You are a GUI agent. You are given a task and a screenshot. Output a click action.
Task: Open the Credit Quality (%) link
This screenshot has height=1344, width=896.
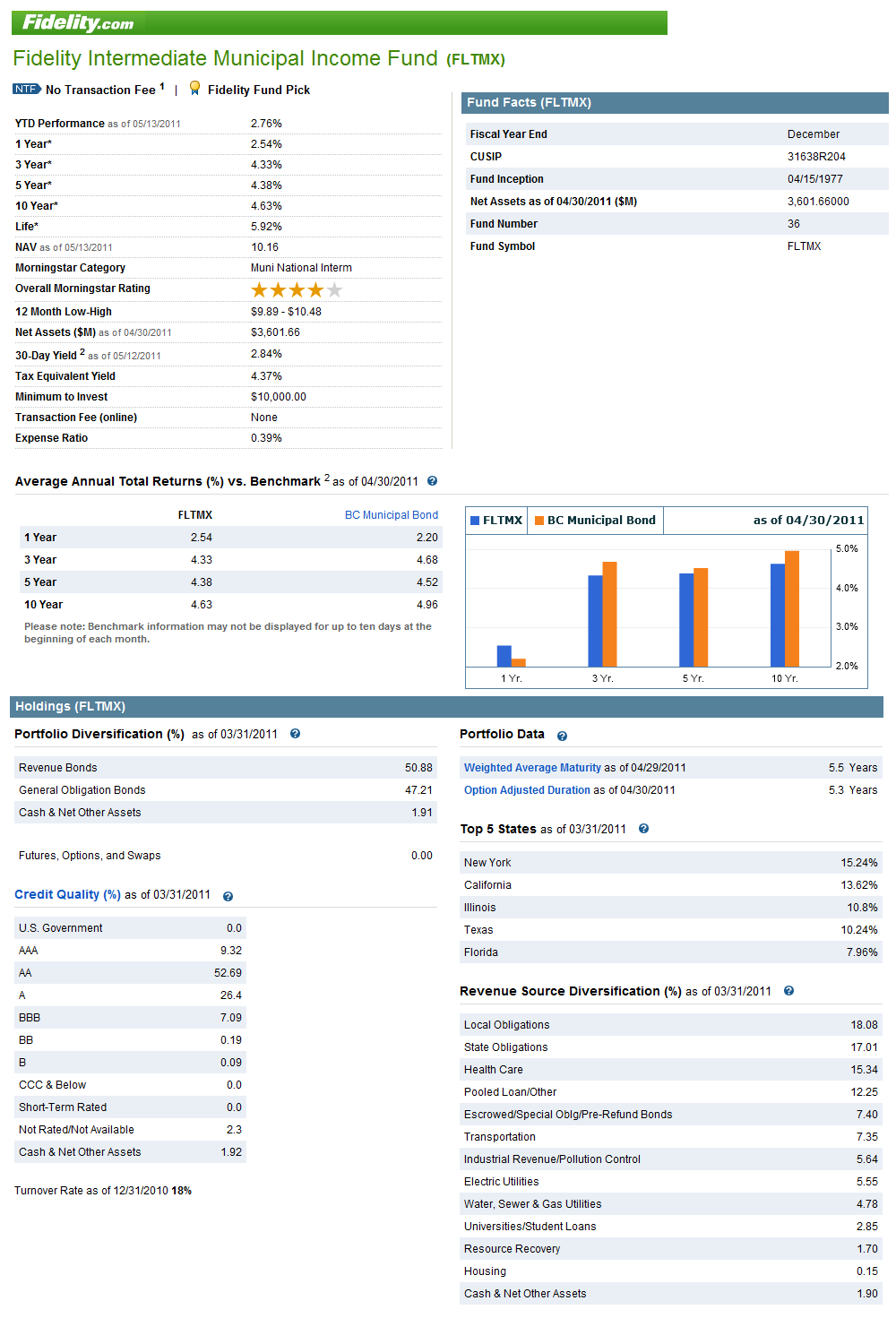pyautogui.click(x=68, y=894)
